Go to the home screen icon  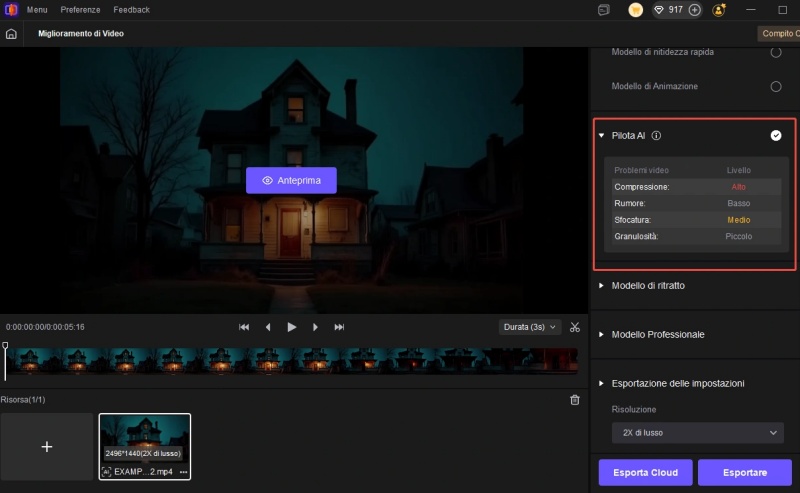11,34
